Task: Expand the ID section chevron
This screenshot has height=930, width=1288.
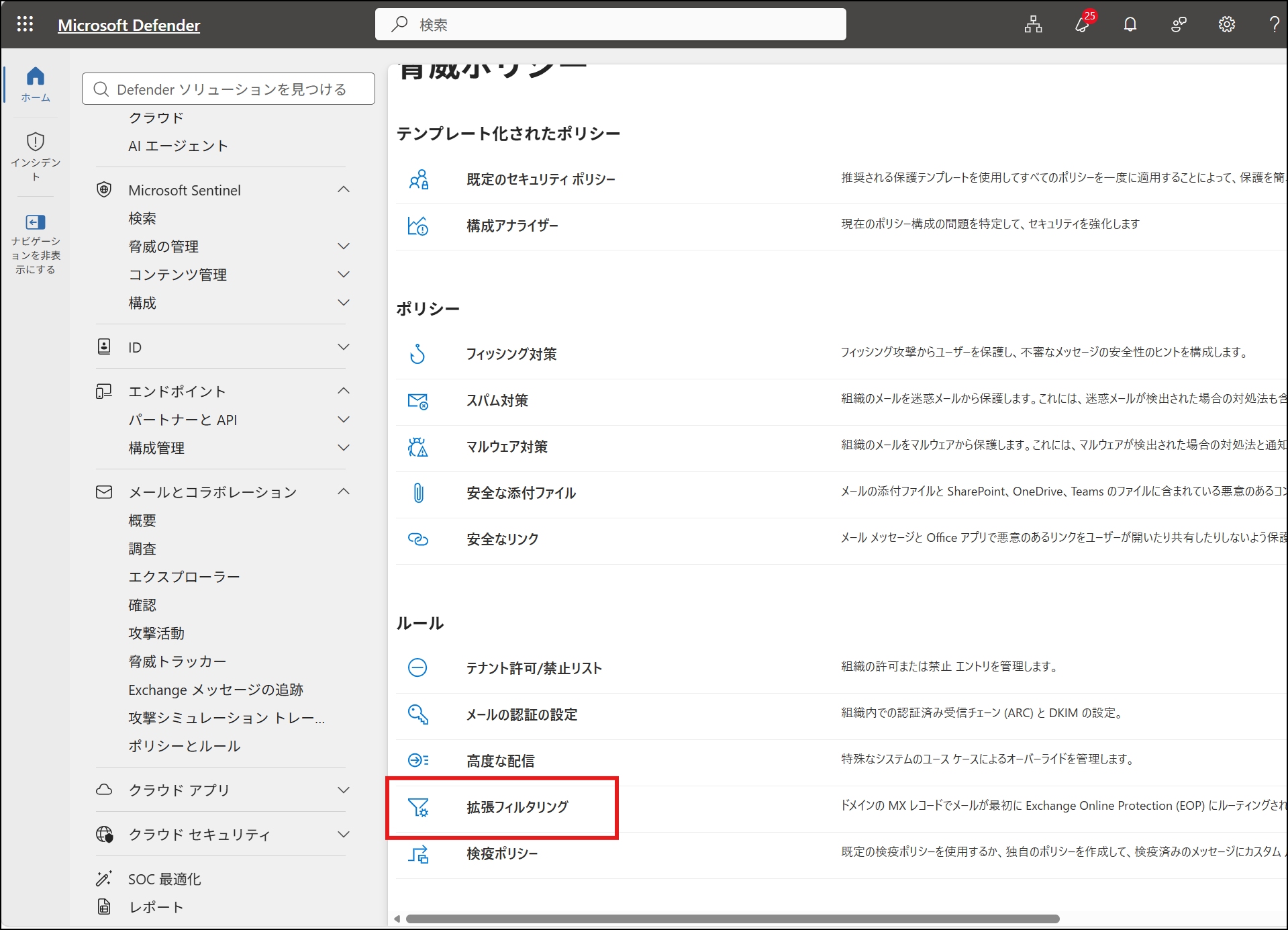Action: (344, 347)
